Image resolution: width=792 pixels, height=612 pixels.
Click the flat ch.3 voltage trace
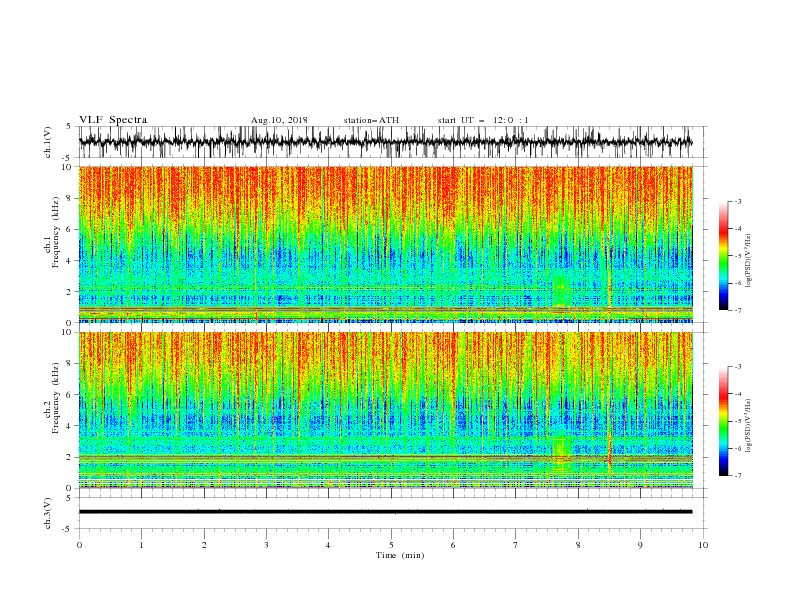tap(385, 512)
